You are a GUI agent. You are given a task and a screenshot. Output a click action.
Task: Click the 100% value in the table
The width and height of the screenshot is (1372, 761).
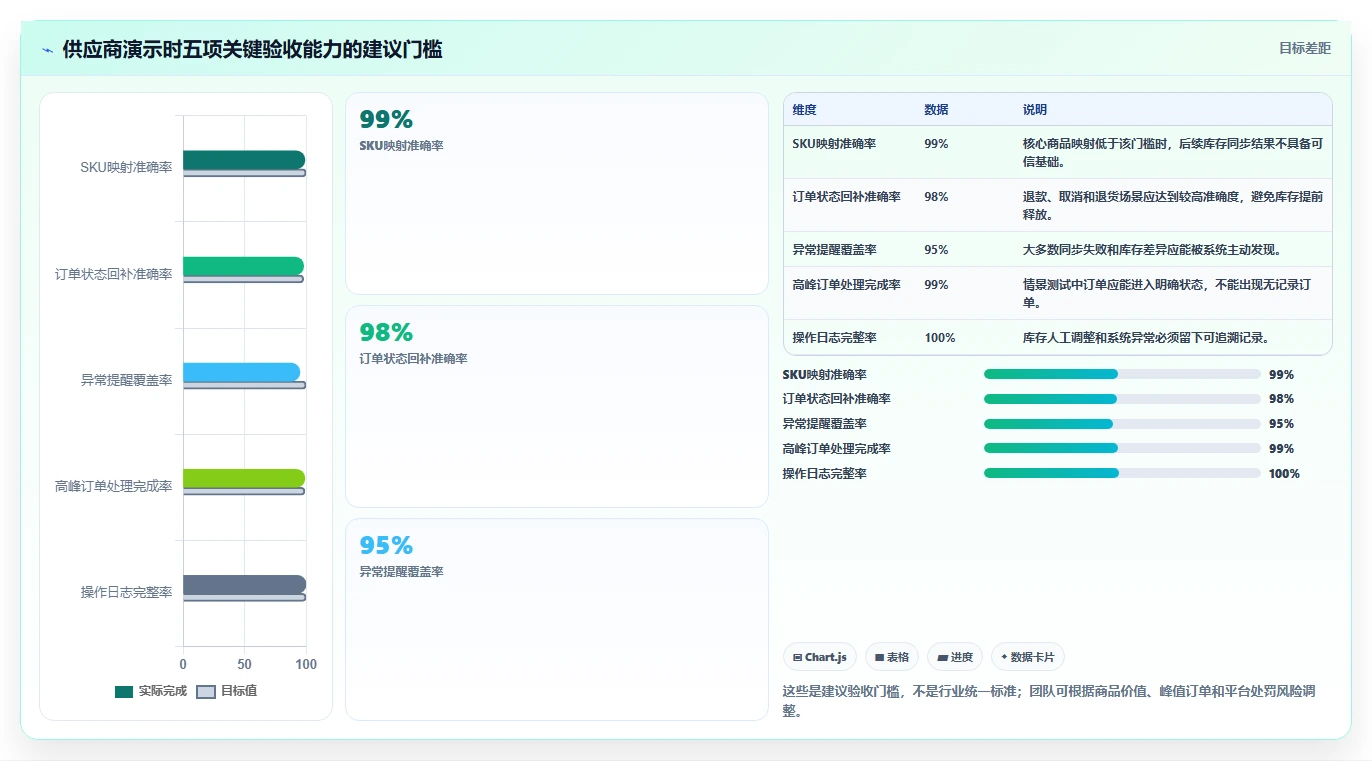[940, 338]
